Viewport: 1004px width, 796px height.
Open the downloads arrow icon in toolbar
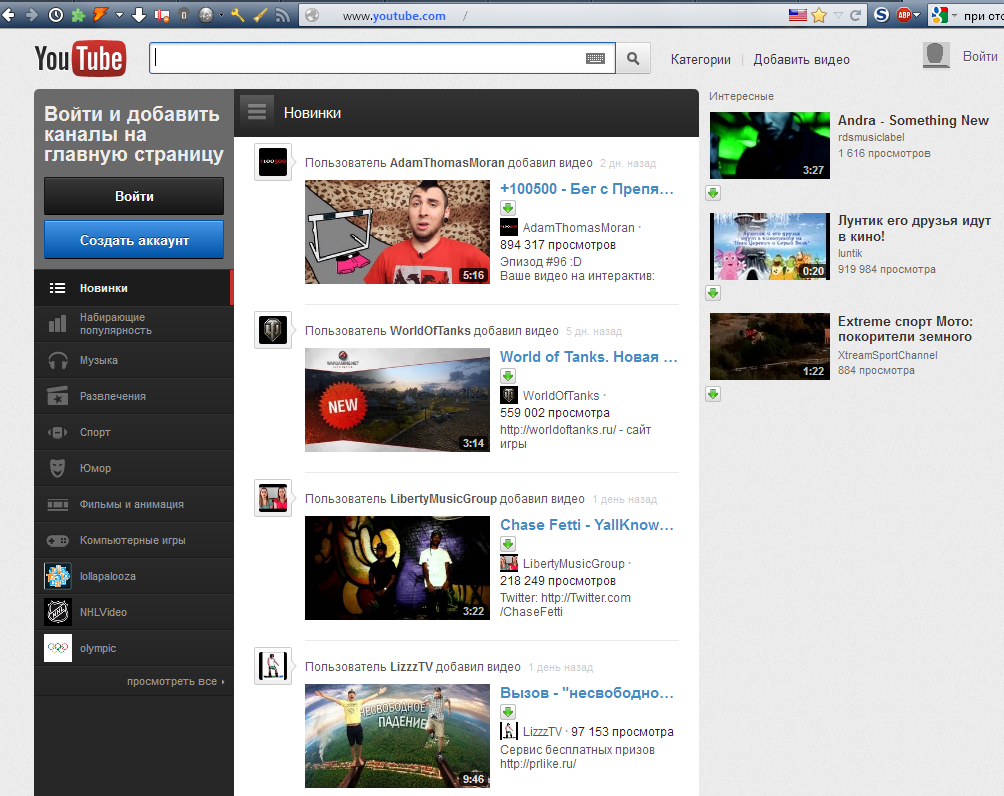click(x=139, y=15)
